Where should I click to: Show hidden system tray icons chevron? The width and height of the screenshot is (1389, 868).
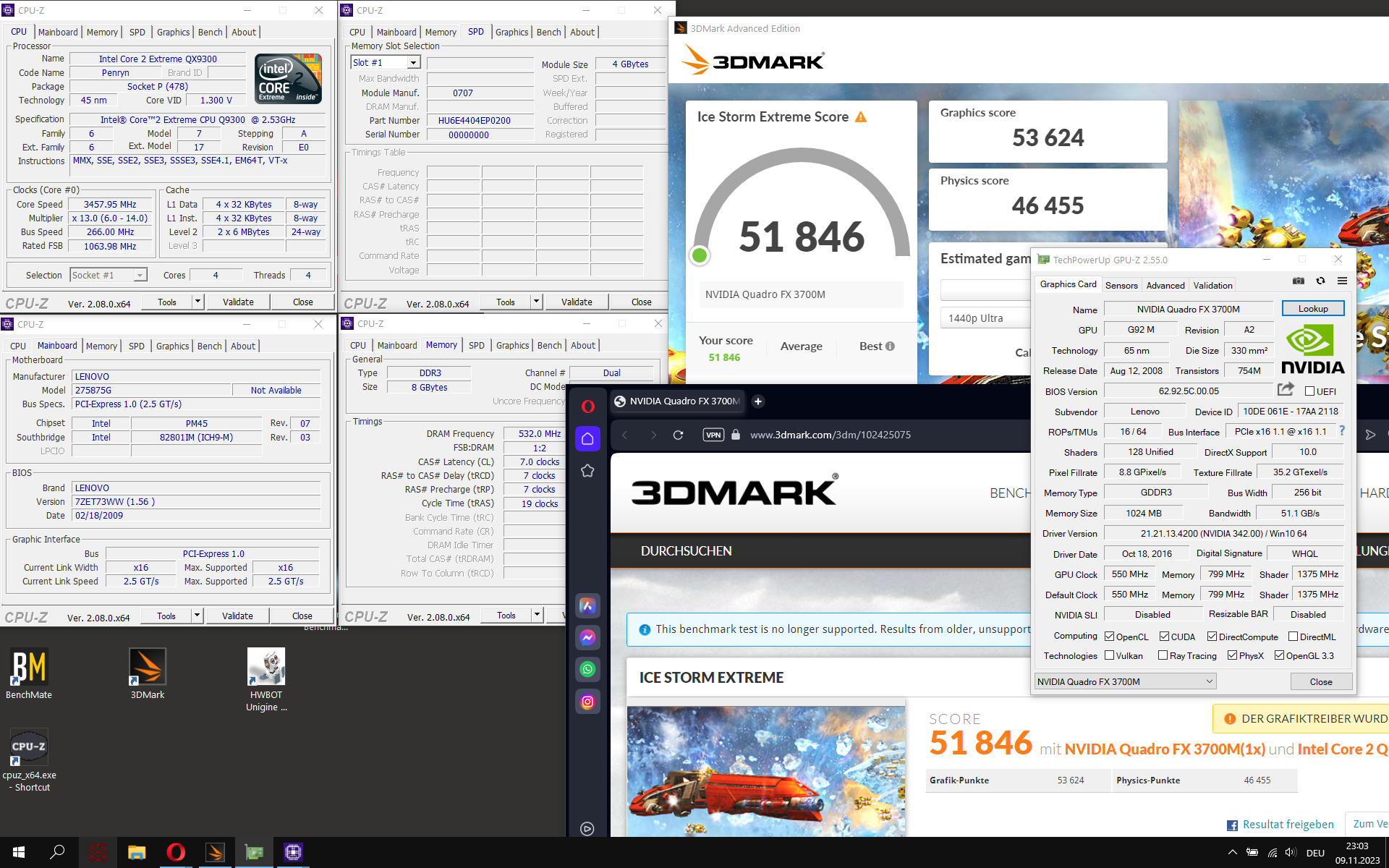pos(1232,853)
